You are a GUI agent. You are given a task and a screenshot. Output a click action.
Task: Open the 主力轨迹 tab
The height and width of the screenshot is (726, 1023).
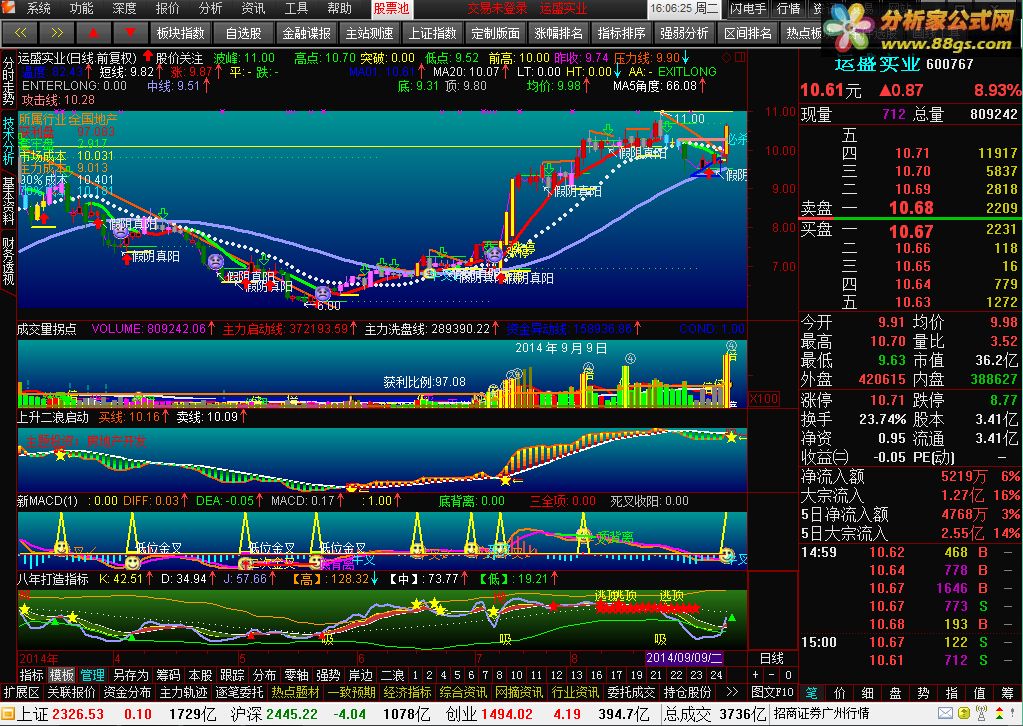pyautogui.click(x=183, y=692)
